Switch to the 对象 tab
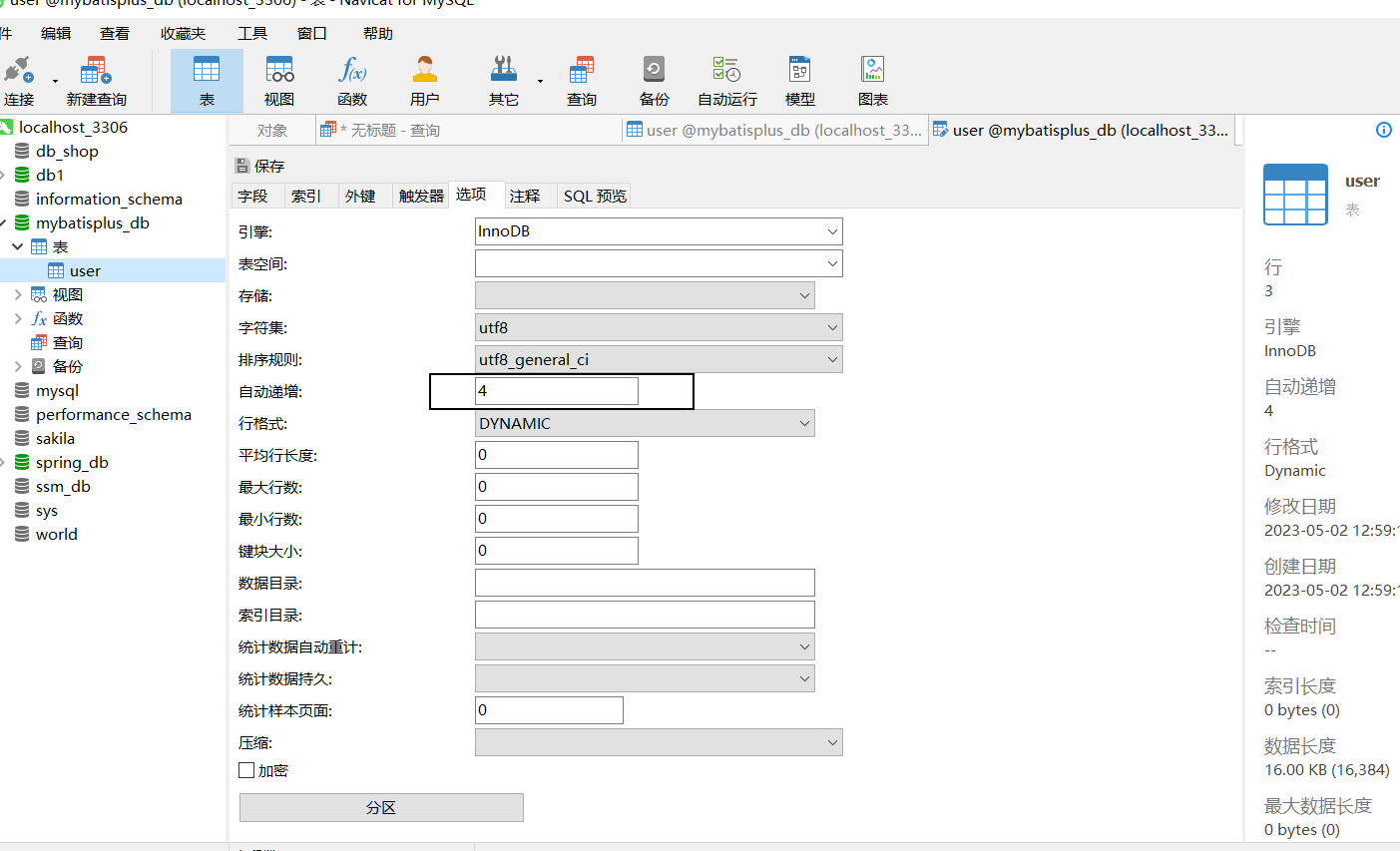The width and height of the screenshot is (1400, 851). point(271,130)
